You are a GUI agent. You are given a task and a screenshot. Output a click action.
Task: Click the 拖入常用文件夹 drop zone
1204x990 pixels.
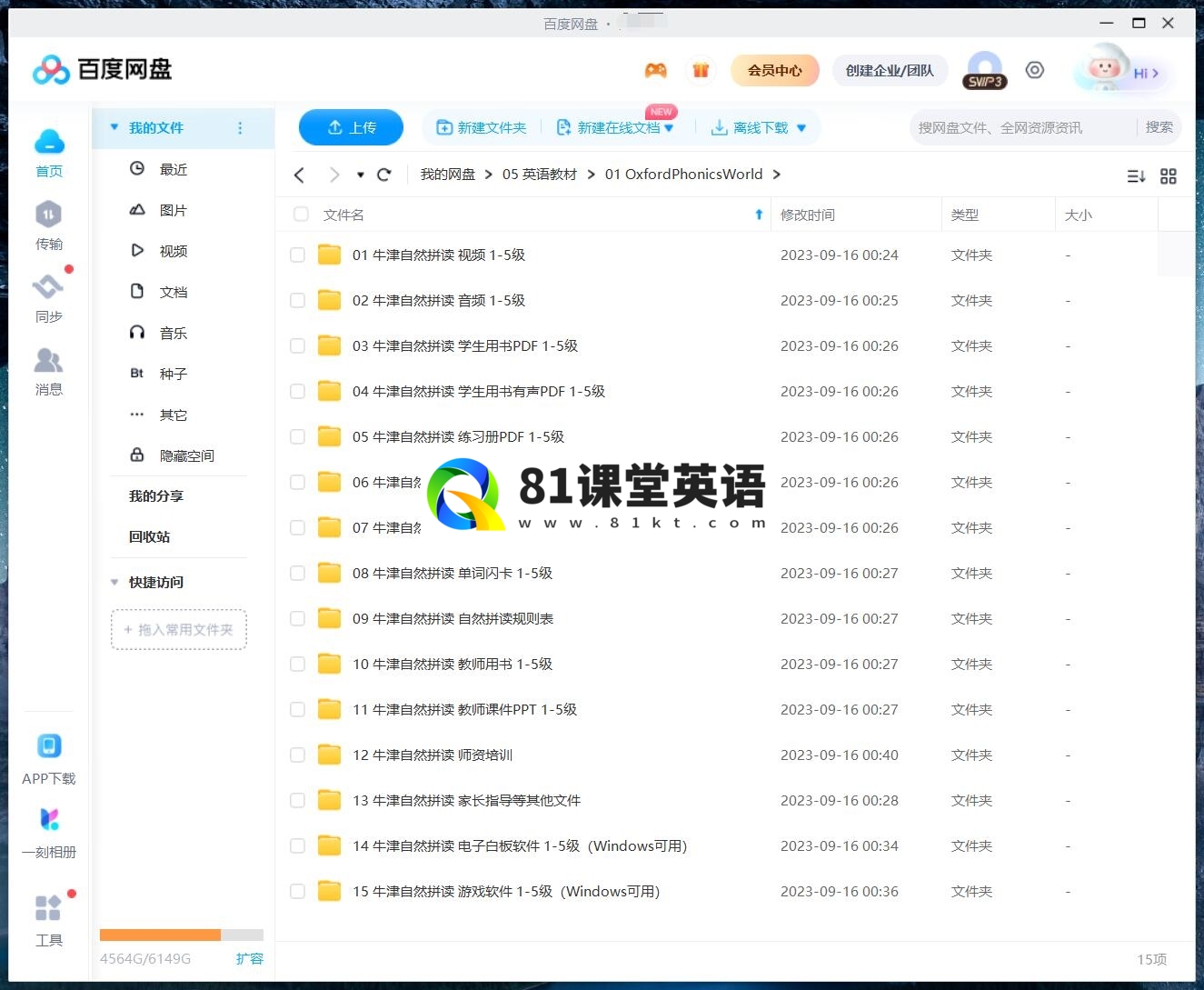coord(179,629)
